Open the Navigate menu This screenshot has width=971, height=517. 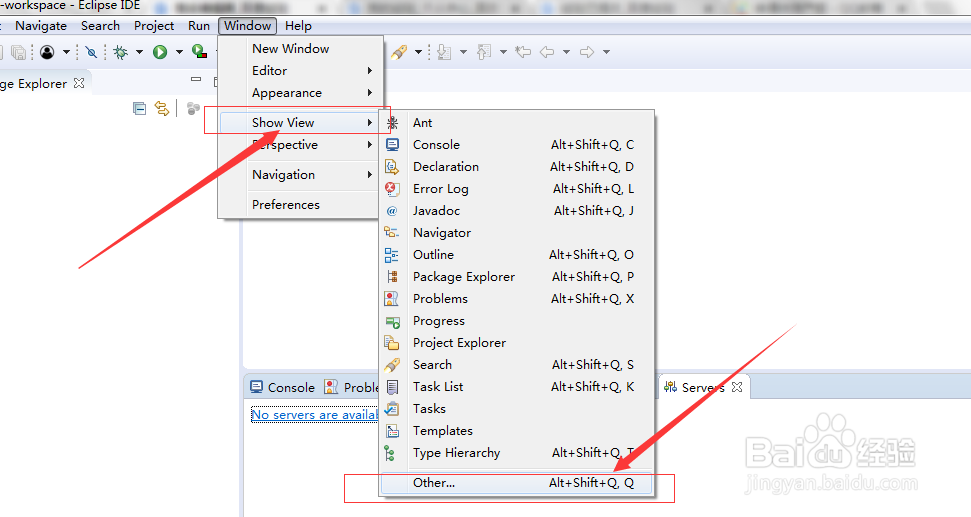click(41, 26)
